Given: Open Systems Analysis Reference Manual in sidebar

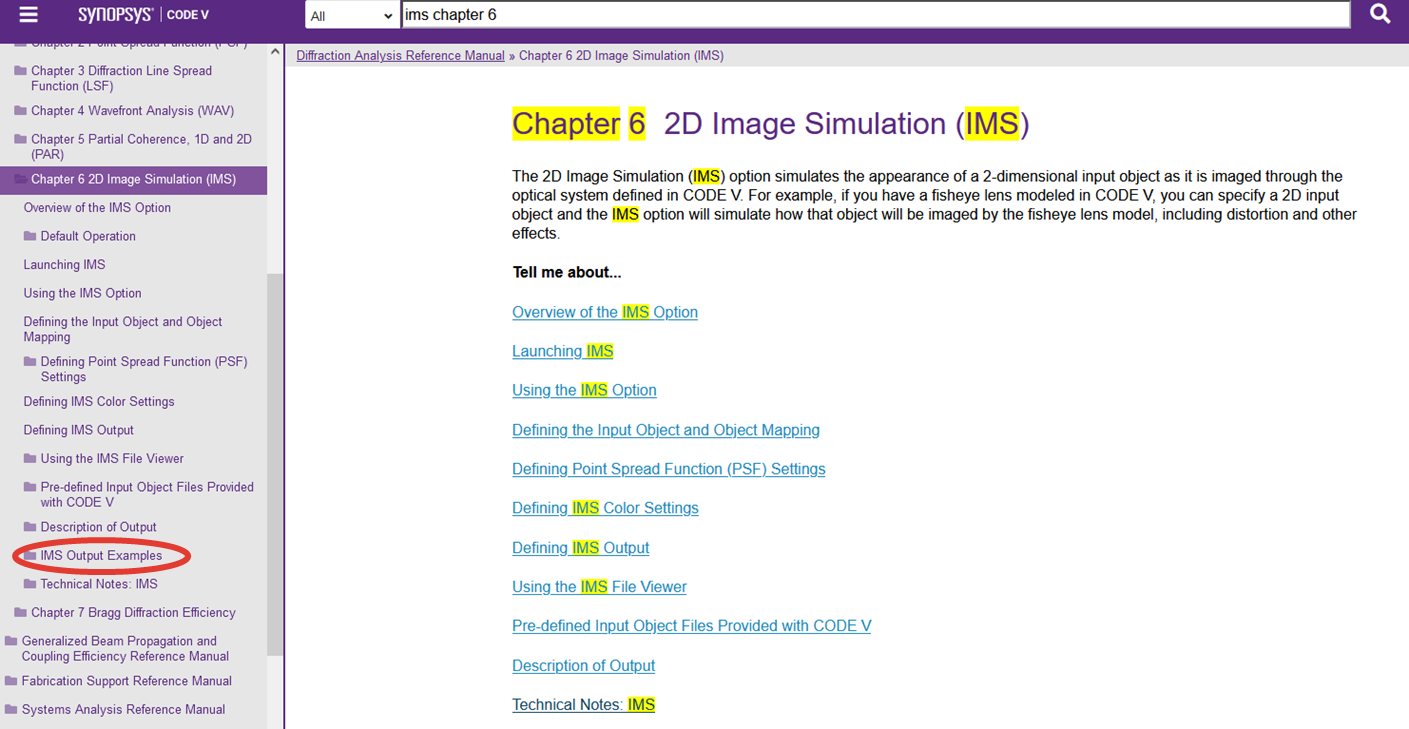Looking at the screenshot, I should point(123,710).
